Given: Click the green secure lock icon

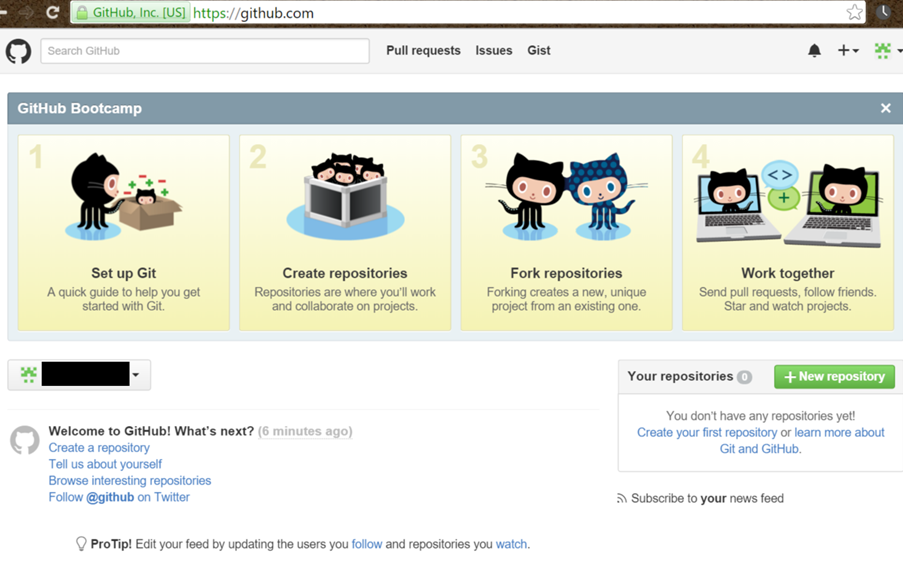Looking at the screenshot, I should 82,13.
